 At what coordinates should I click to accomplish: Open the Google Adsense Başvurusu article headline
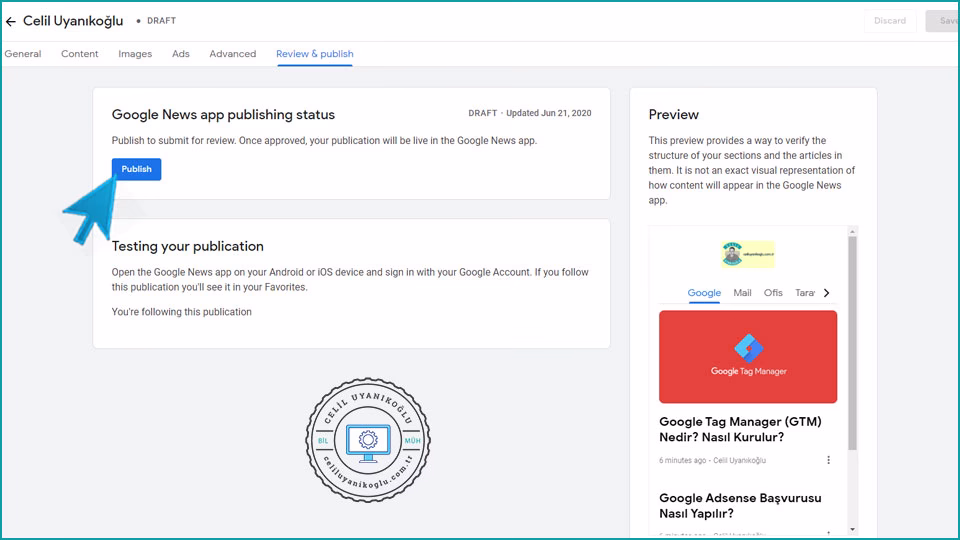click(x=740, y=505)
